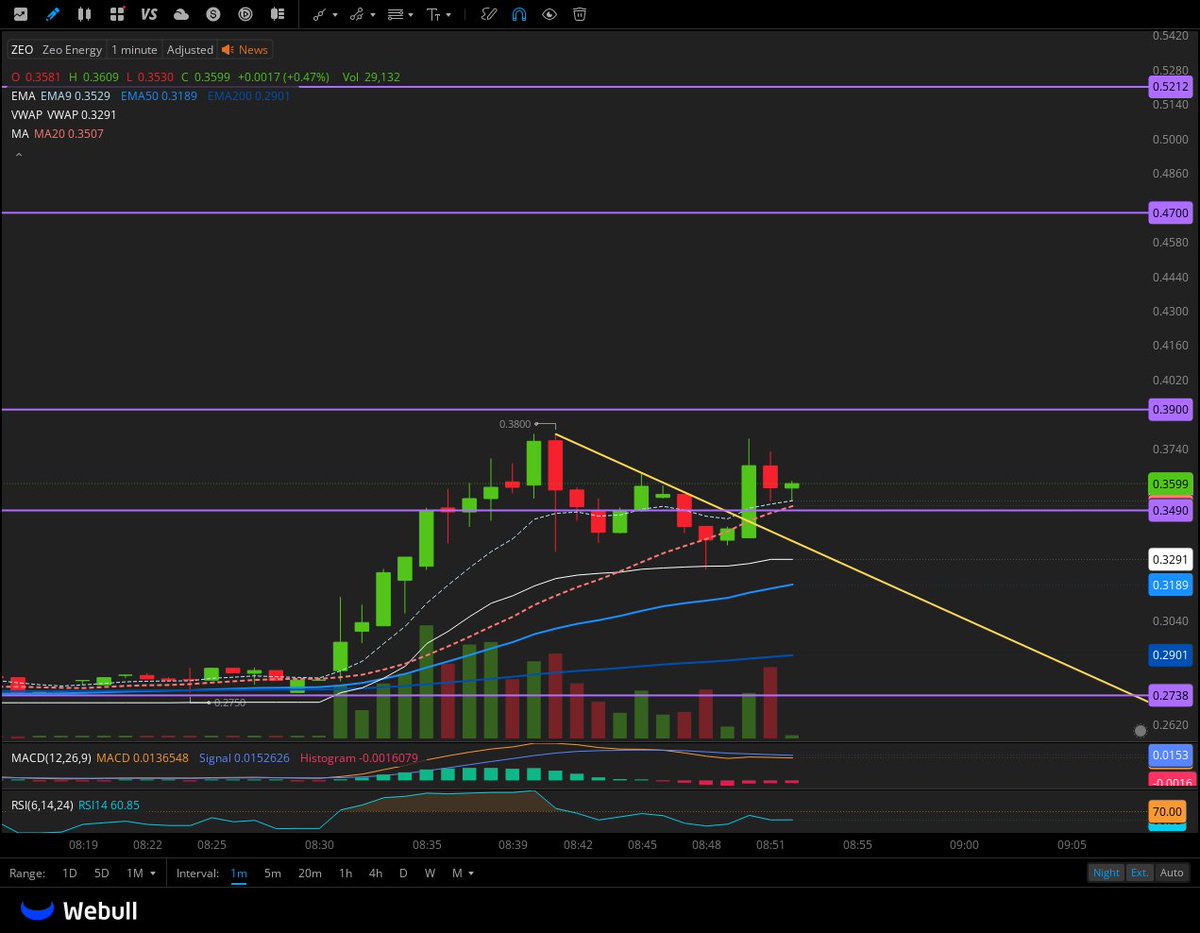Select the horizontal lines drawing tool
1200x933 pixels.
coord(395,14)
